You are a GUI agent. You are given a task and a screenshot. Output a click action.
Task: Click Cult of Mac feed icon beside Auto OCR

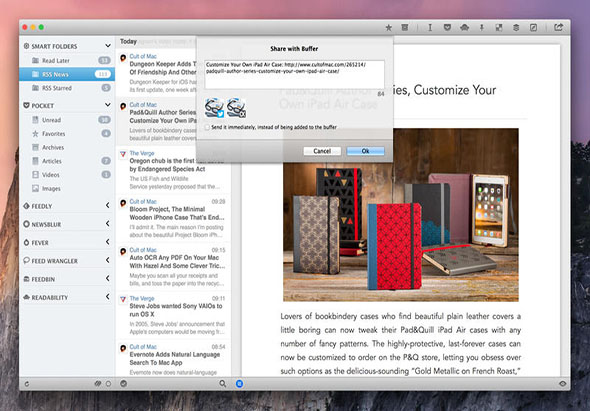pyautogui.click(x=123, y=251)
